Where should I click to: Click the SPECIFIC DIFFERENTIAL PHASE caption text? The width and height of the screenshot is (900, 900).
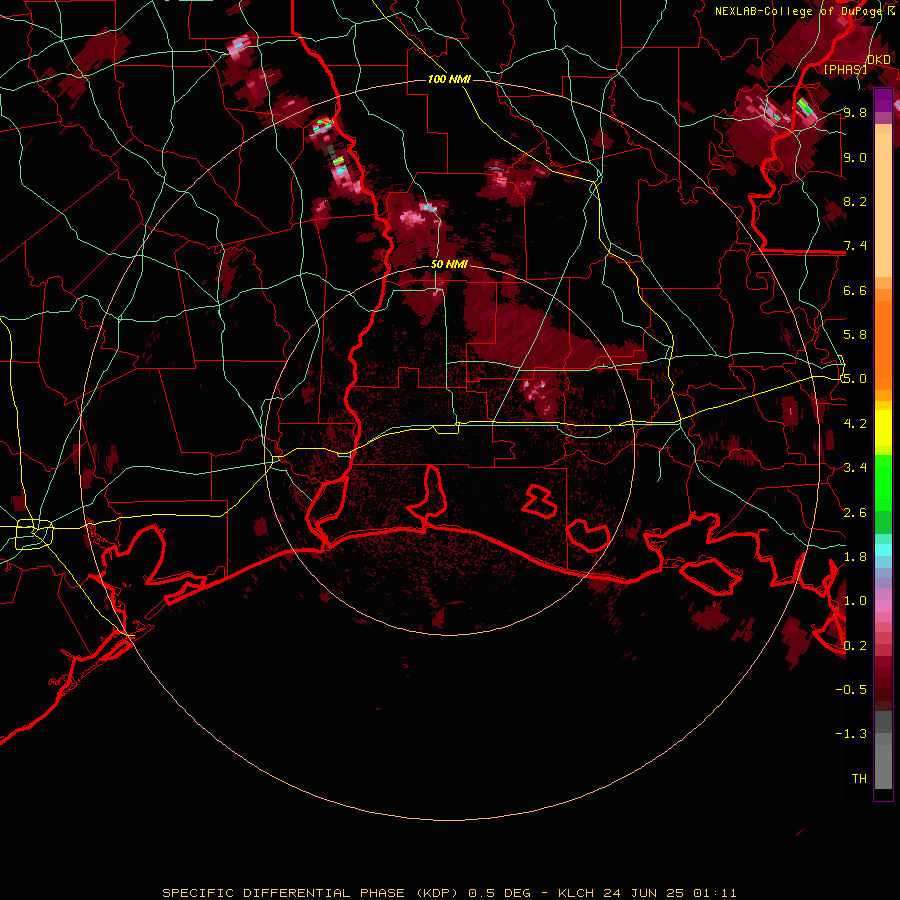pyautogui.click(x=285, y=893)
